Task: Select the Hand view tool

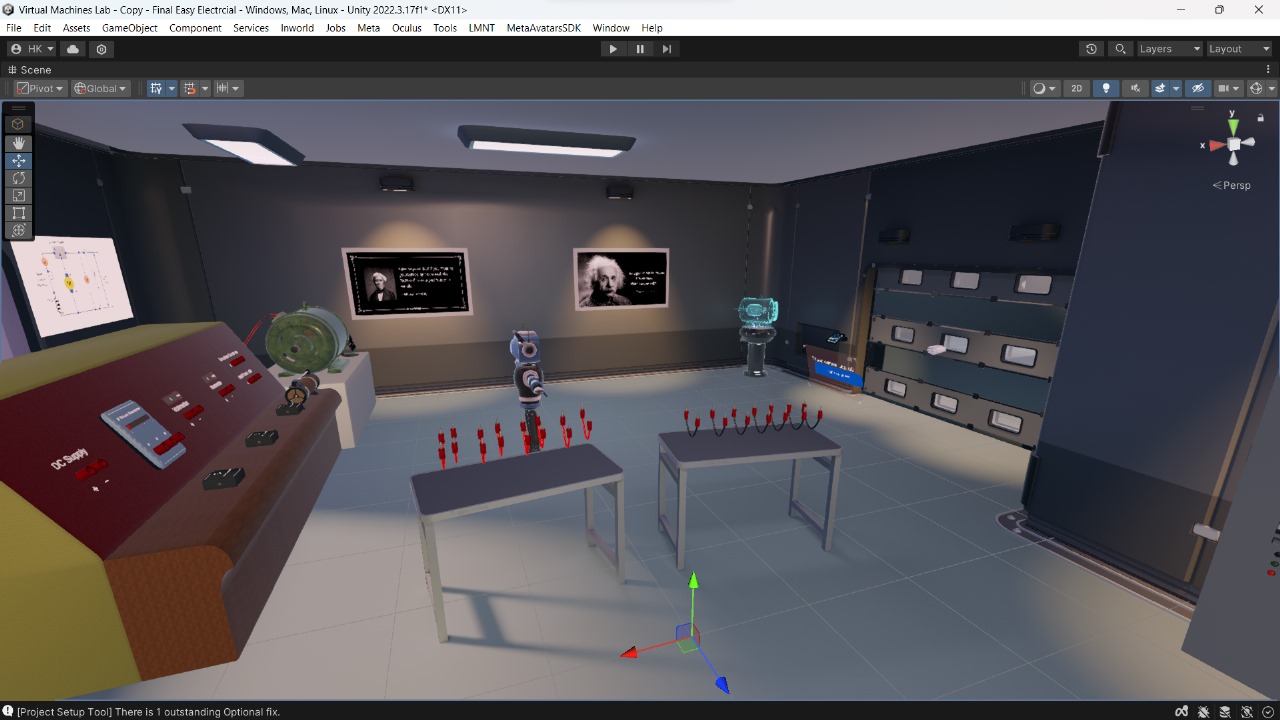Action: tap(18, 143)
